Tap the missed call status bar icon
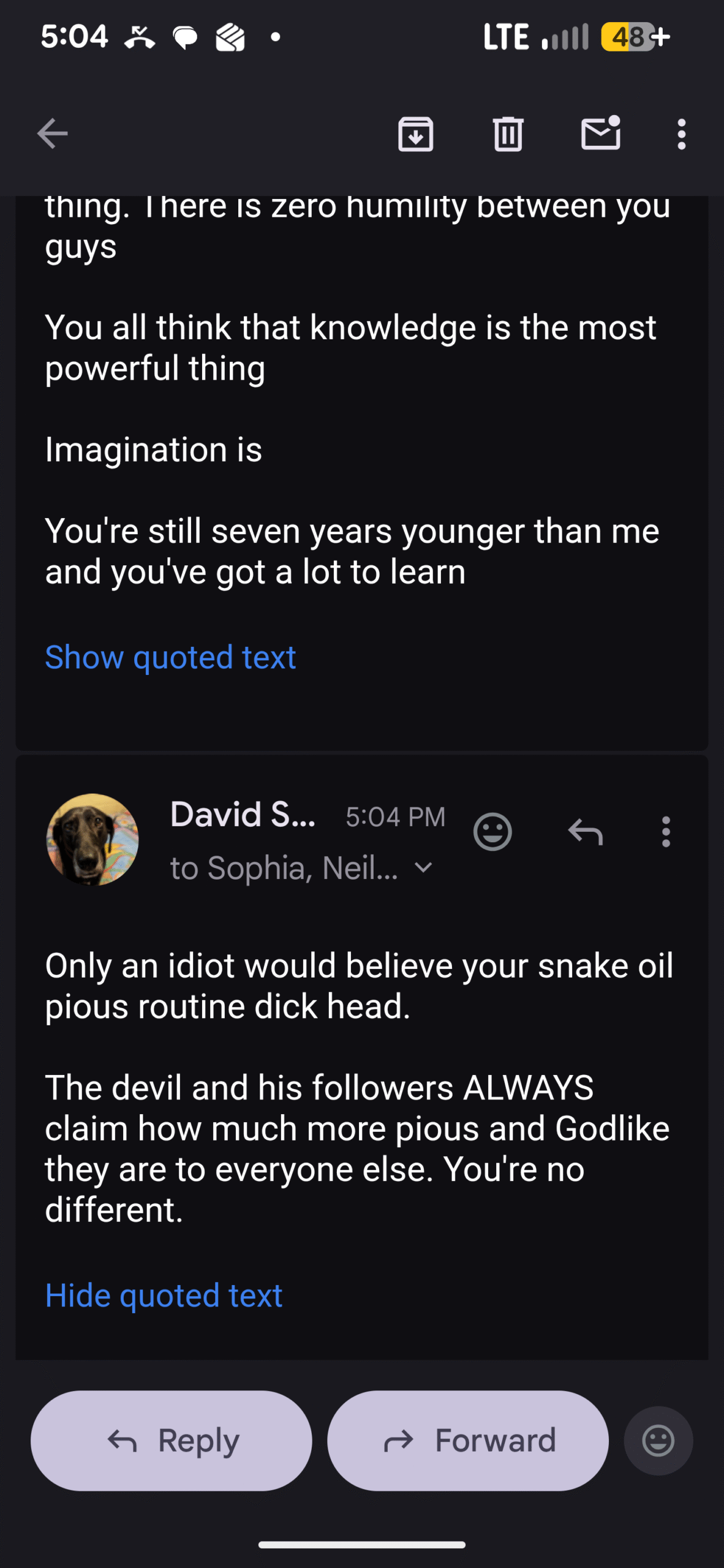The image size is (724, 1568). (x=140, y=37)
